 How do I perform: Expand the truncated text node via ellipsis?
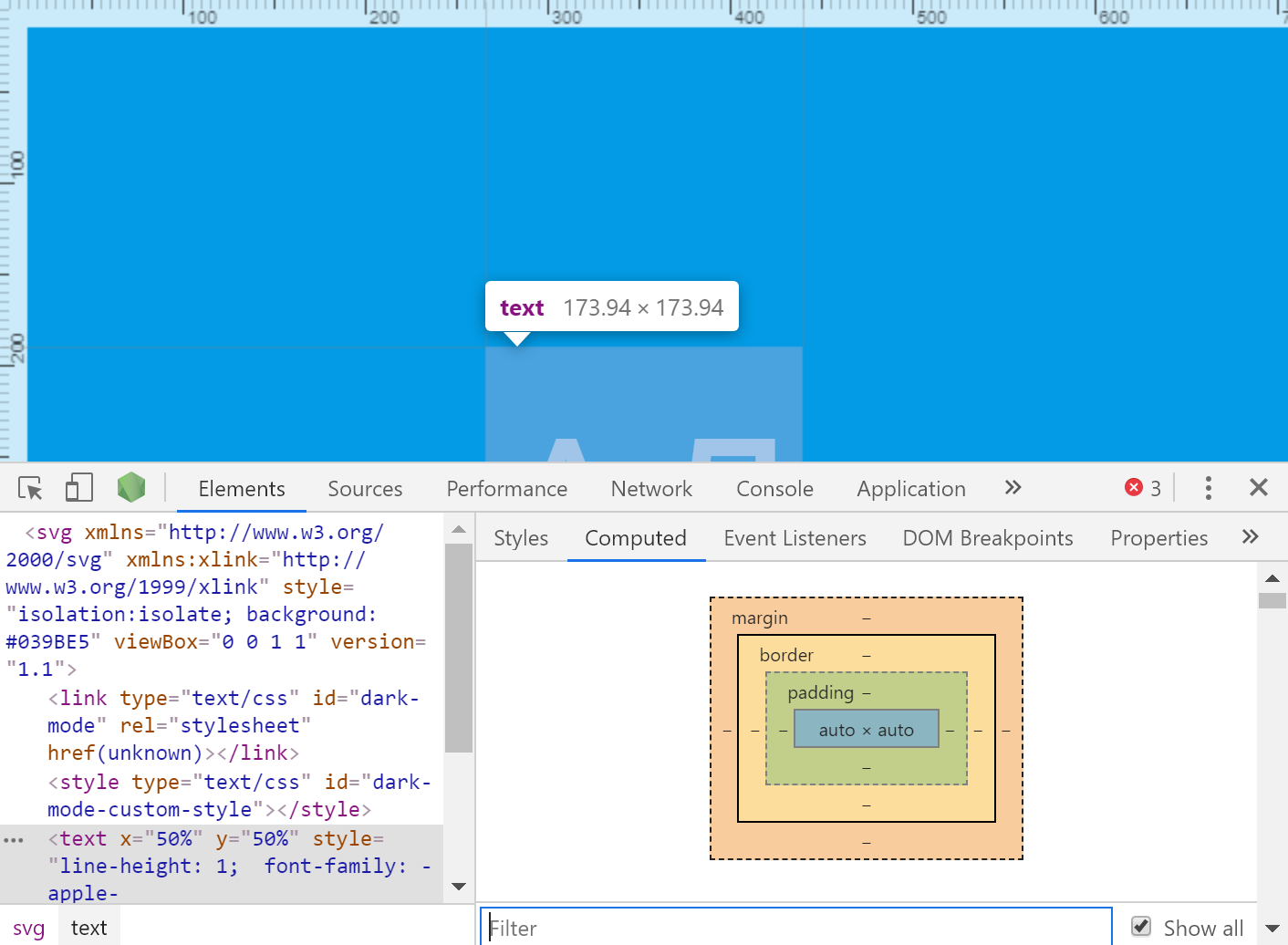pos(13,838)
